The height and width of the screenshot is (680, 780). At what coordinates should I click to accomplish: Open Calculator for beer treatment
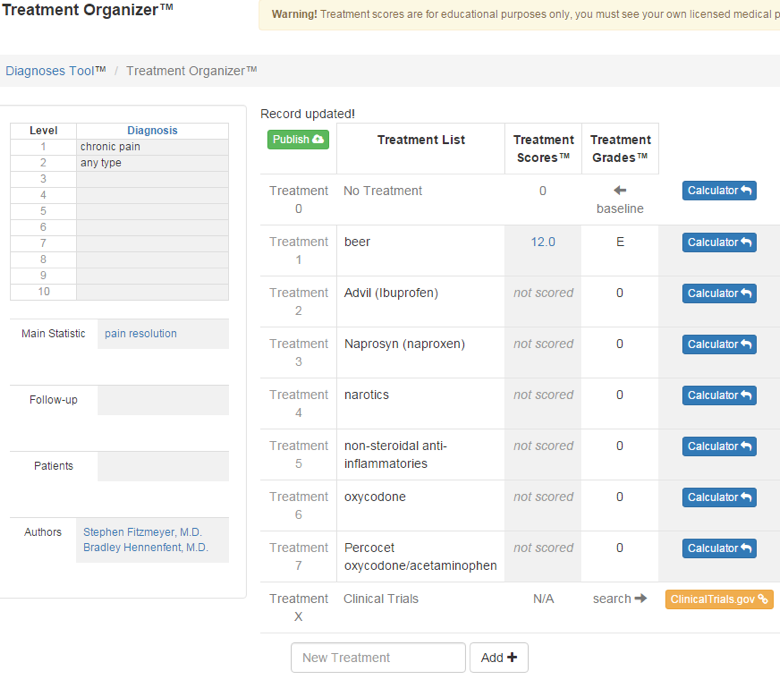point(719,242)
